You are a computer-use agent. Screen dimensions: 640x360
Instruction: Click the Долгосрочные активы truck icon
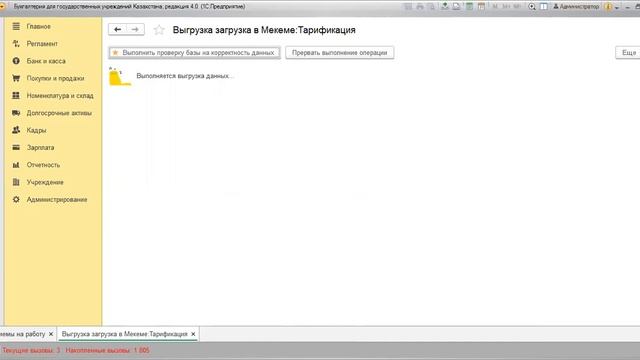pos(16,113)
